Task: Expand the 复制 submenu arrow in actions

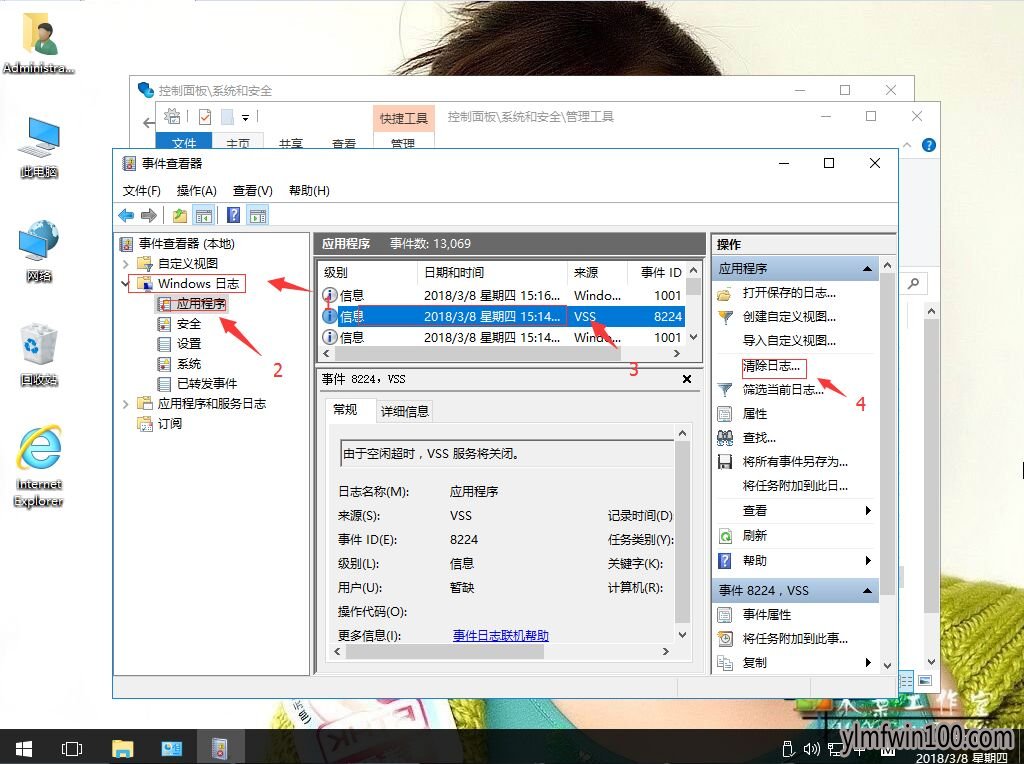Action: (x=868, y=662)
